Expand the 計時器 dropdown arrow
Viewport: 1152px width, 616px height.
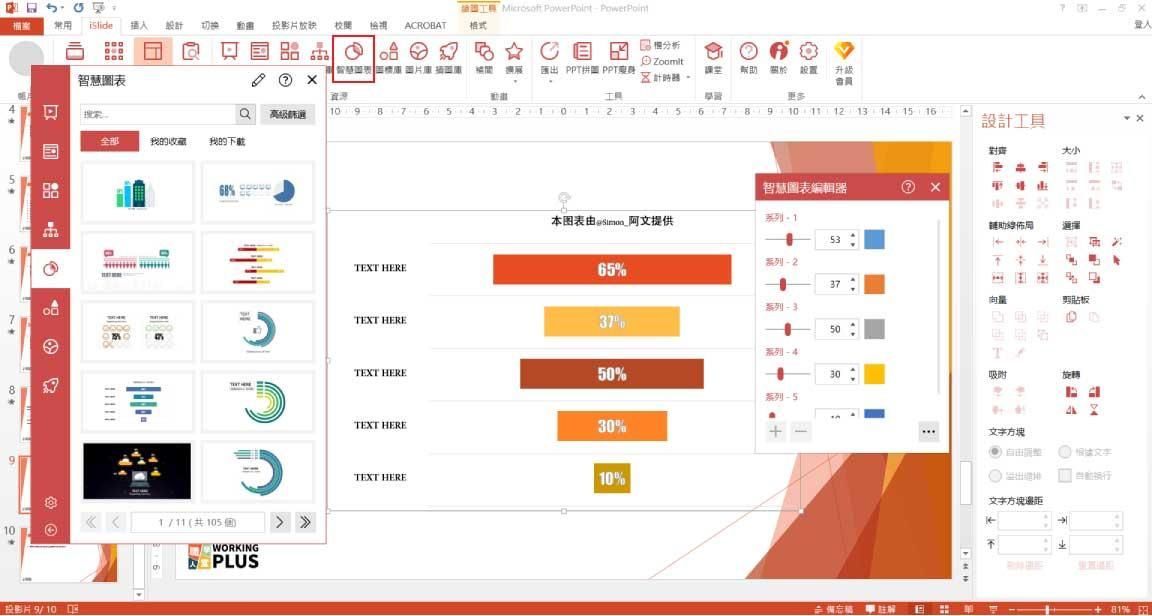[x=690, y=75]
